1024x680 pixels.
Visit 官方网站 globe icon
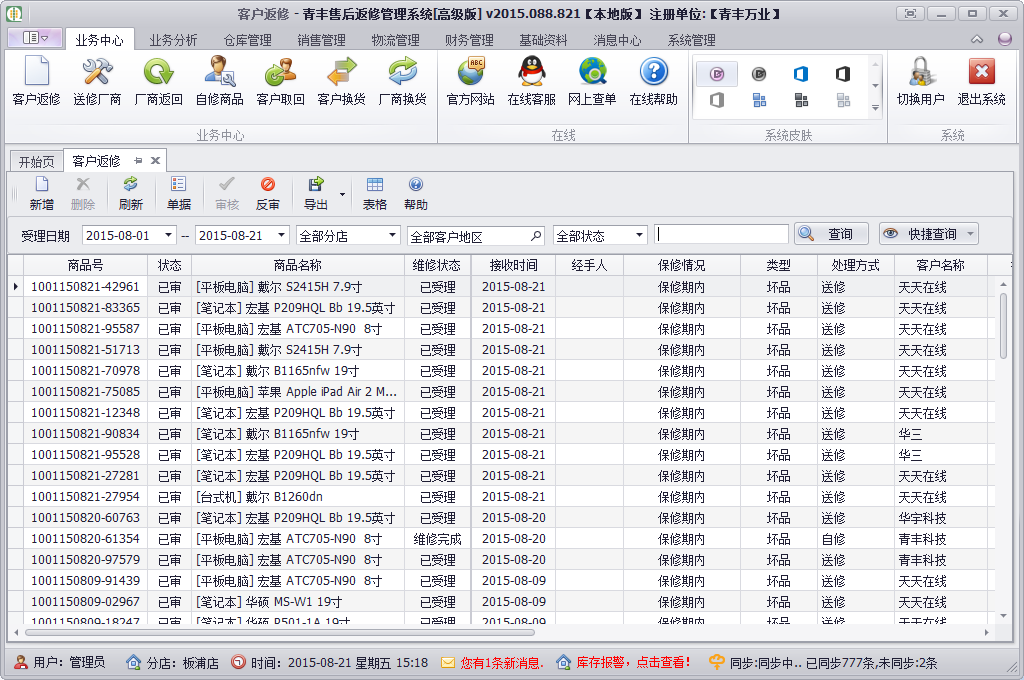pyautogui.click(x=470, y=82)
